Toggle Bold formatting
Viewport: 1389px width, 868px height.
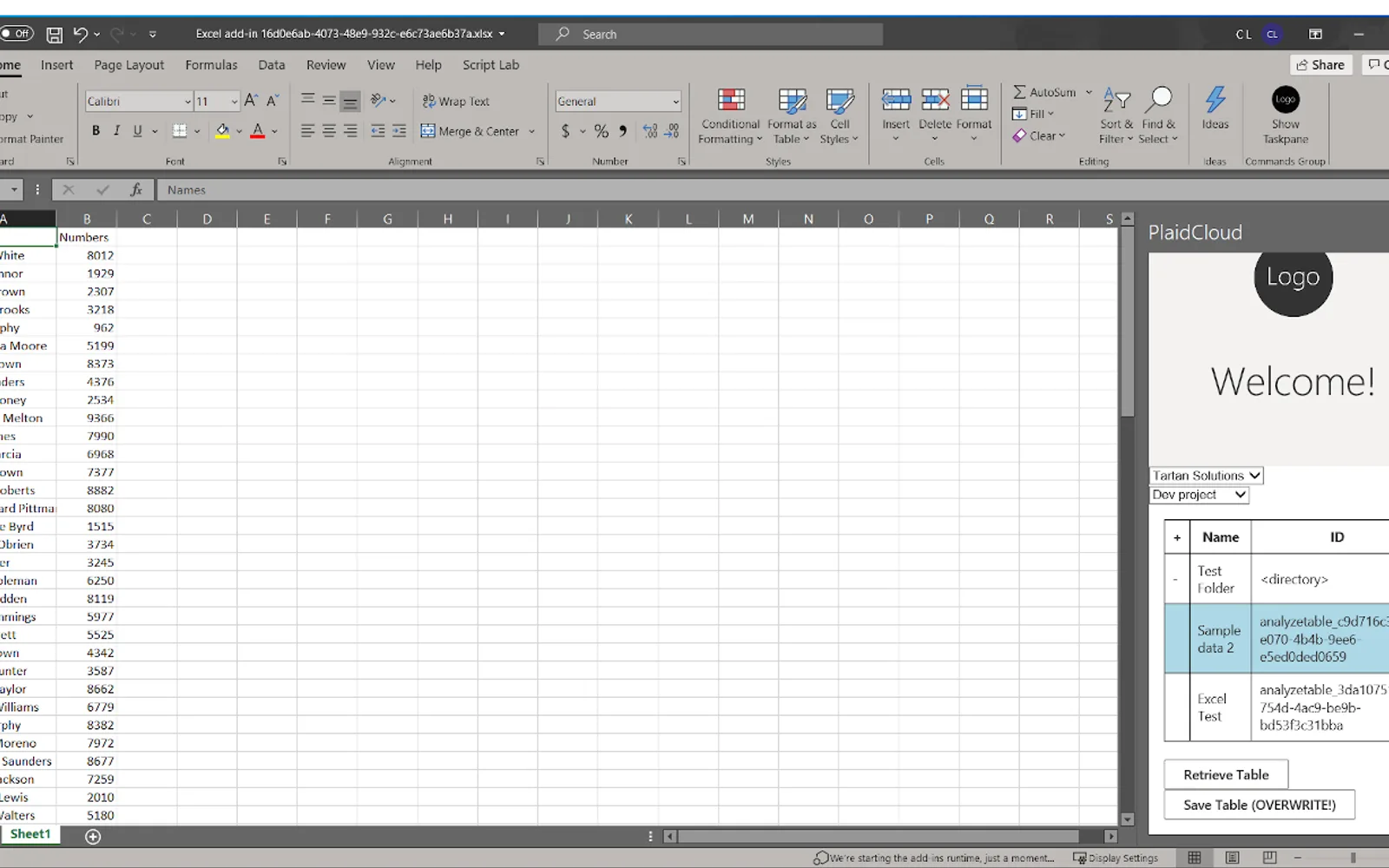click(95, 131)
